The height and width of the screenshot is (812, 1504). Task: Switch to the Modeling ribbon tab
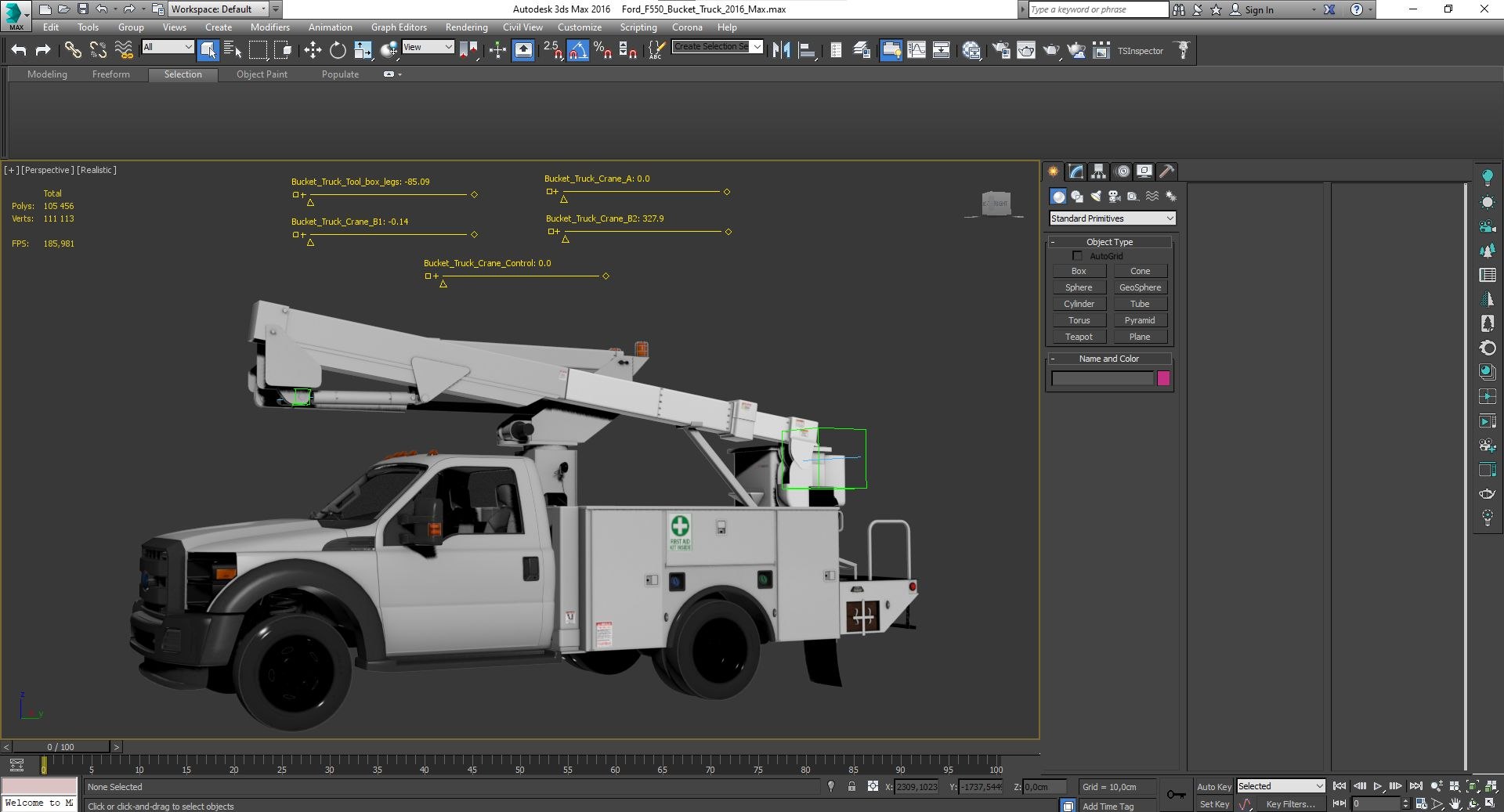click(47, 74)
